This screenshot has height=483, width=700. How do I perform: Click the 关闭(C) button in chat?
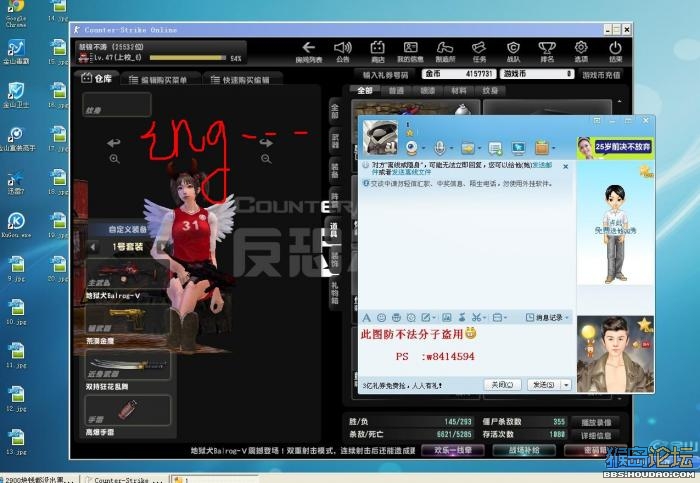click(502, 384)
